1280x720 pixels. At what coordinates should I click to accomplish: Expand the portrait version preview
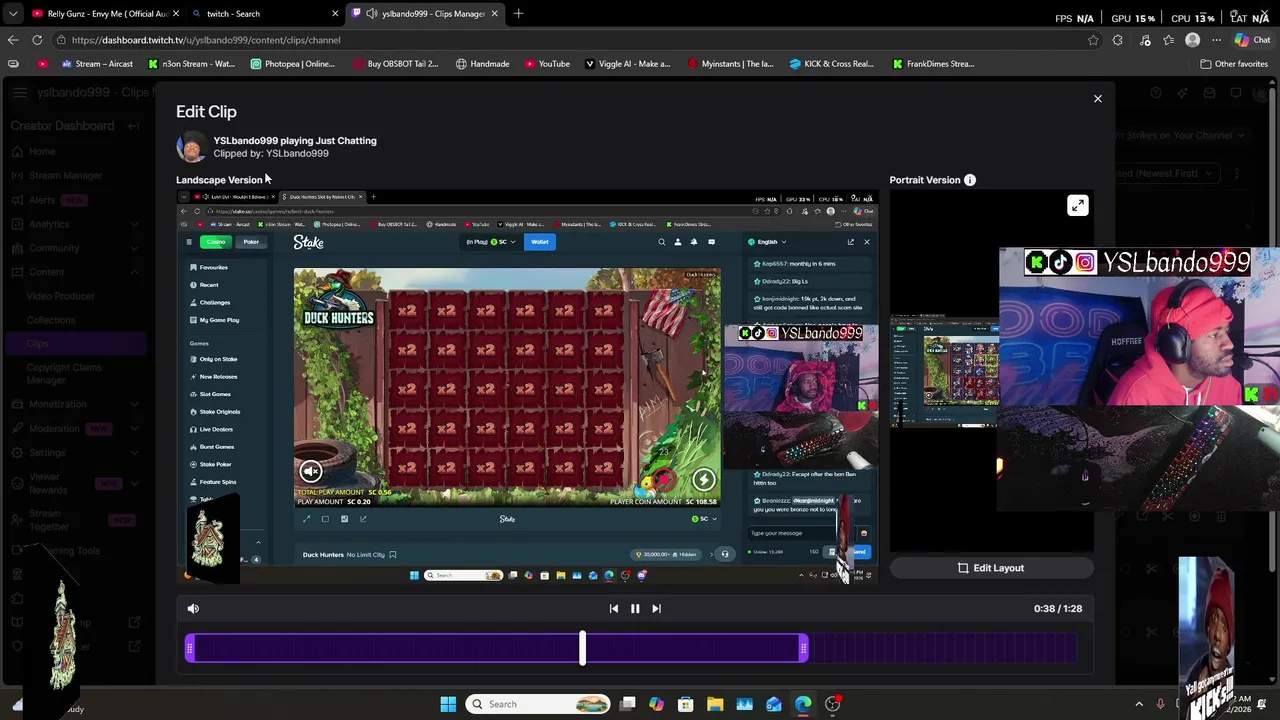tap(1077, 205)
